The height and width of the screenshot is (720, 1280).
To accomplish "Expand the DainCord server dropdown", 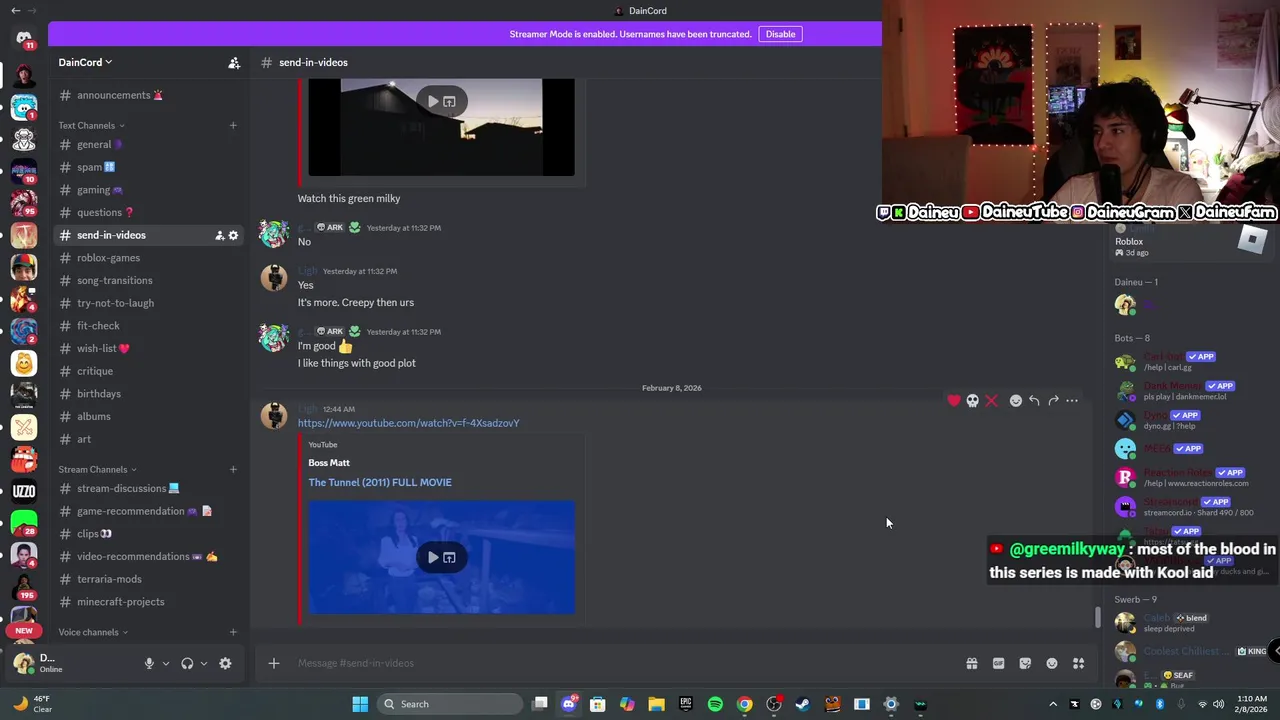I will 85,62.
